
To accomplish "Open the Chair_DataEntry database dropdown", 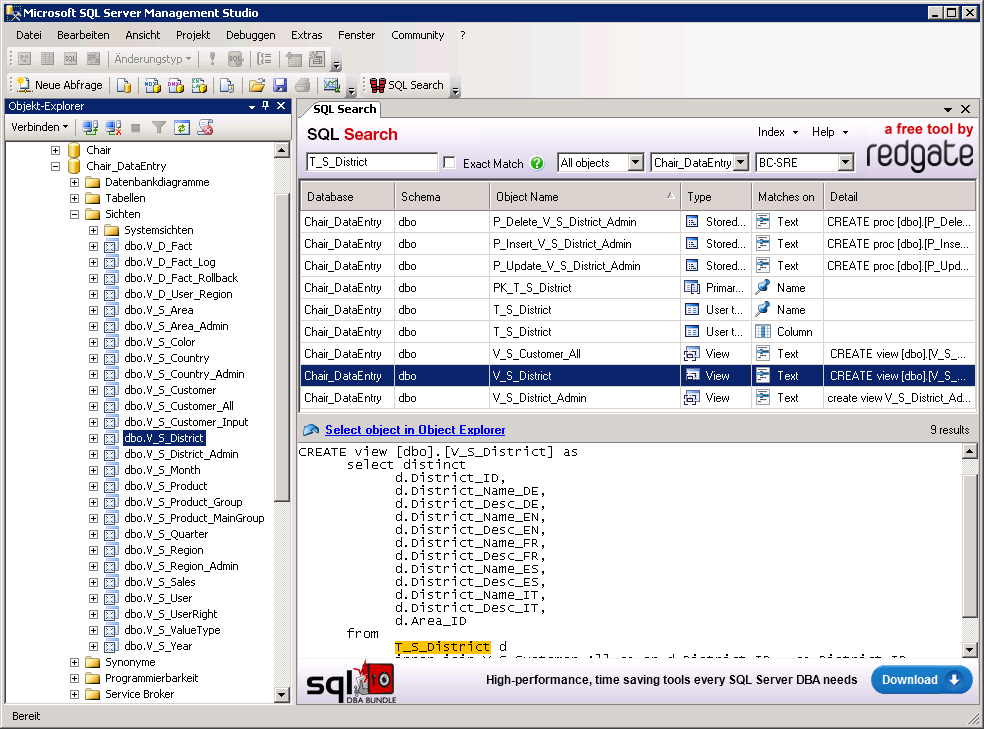I will pos(741,163).
